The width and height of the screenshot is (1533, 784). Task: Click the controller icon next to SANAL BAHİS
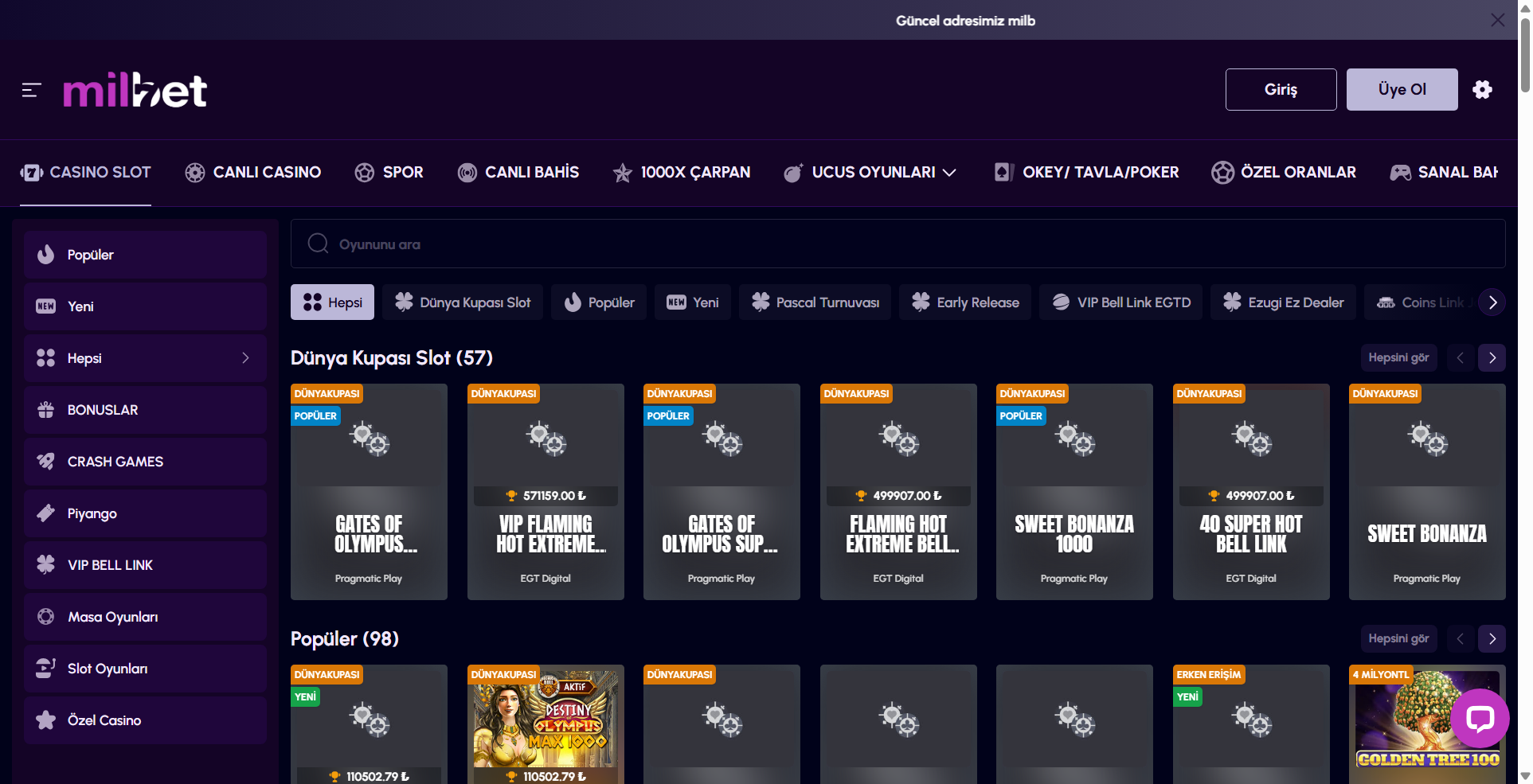[1400, 173]
